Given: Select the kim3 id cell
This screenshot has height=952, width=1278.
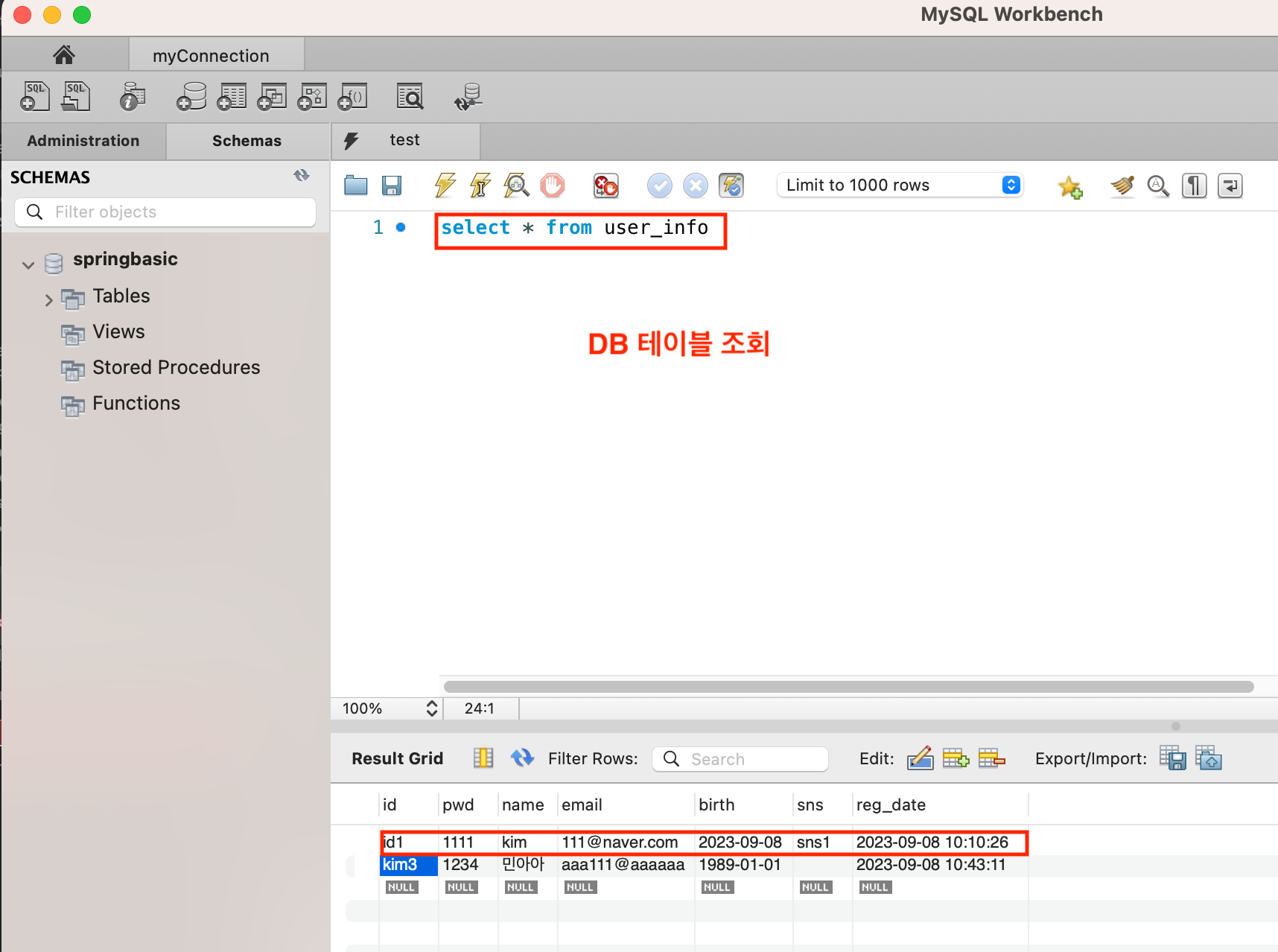Looking at the screenshot, I should tap(409, 865).
